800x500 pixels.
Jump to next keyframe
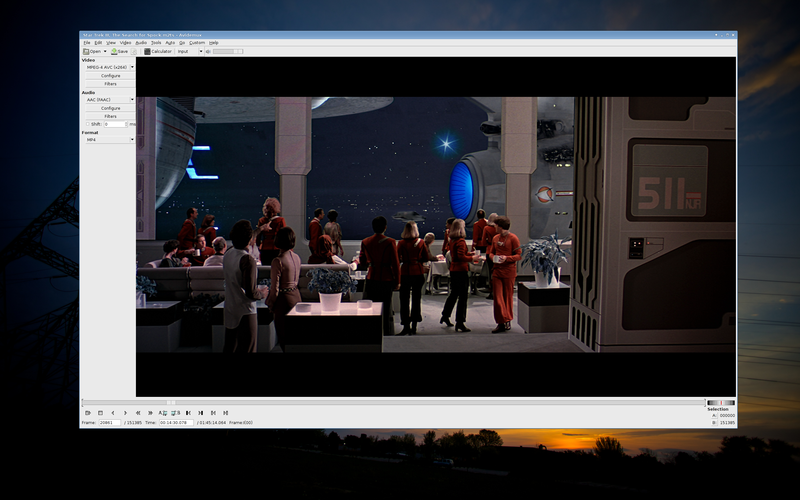(150, 413)
